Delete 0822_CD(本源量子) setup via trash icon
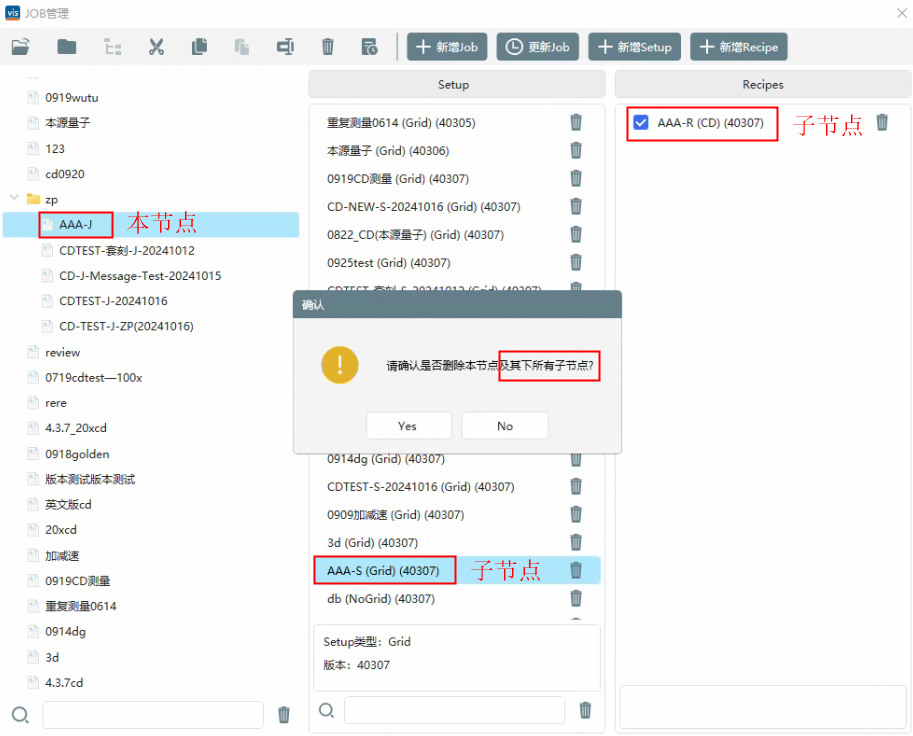Image resolution: width=913 pixels, height=736 pixels. click(x=576, y=234)
